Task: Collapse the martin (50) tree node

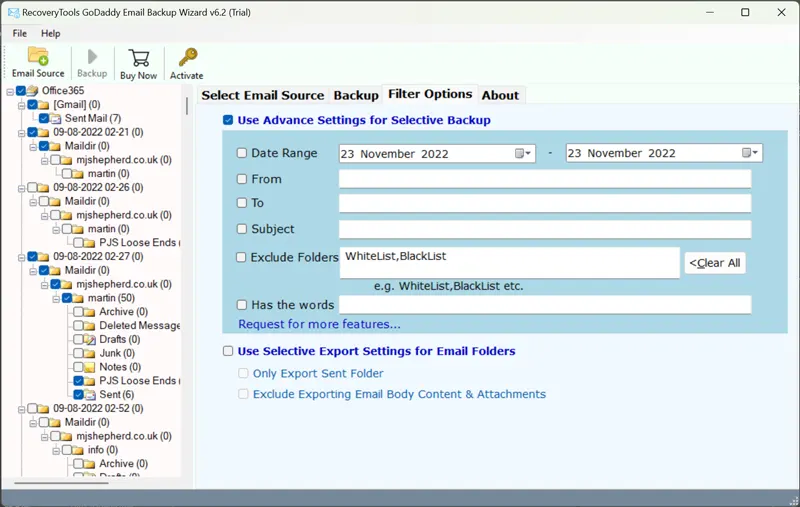Action: coord(54,298)
